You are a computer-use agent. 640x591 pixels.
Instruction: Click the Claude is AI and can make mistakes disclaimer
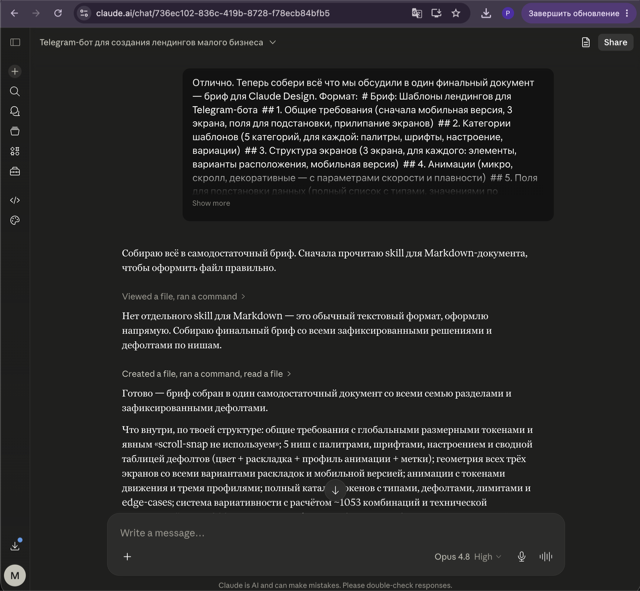pos(335,585)
